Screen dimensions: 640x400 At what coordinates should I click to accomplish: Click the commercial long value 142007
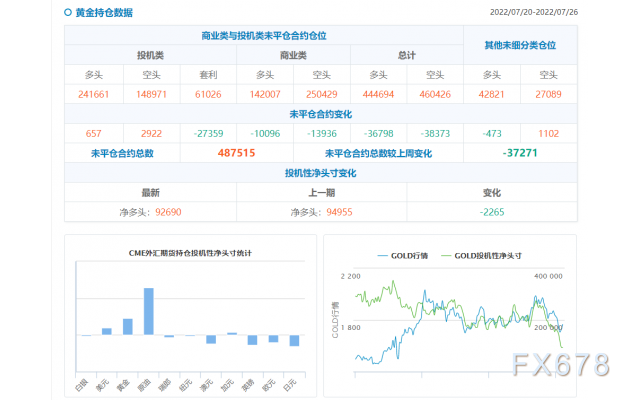click(265, 95)
